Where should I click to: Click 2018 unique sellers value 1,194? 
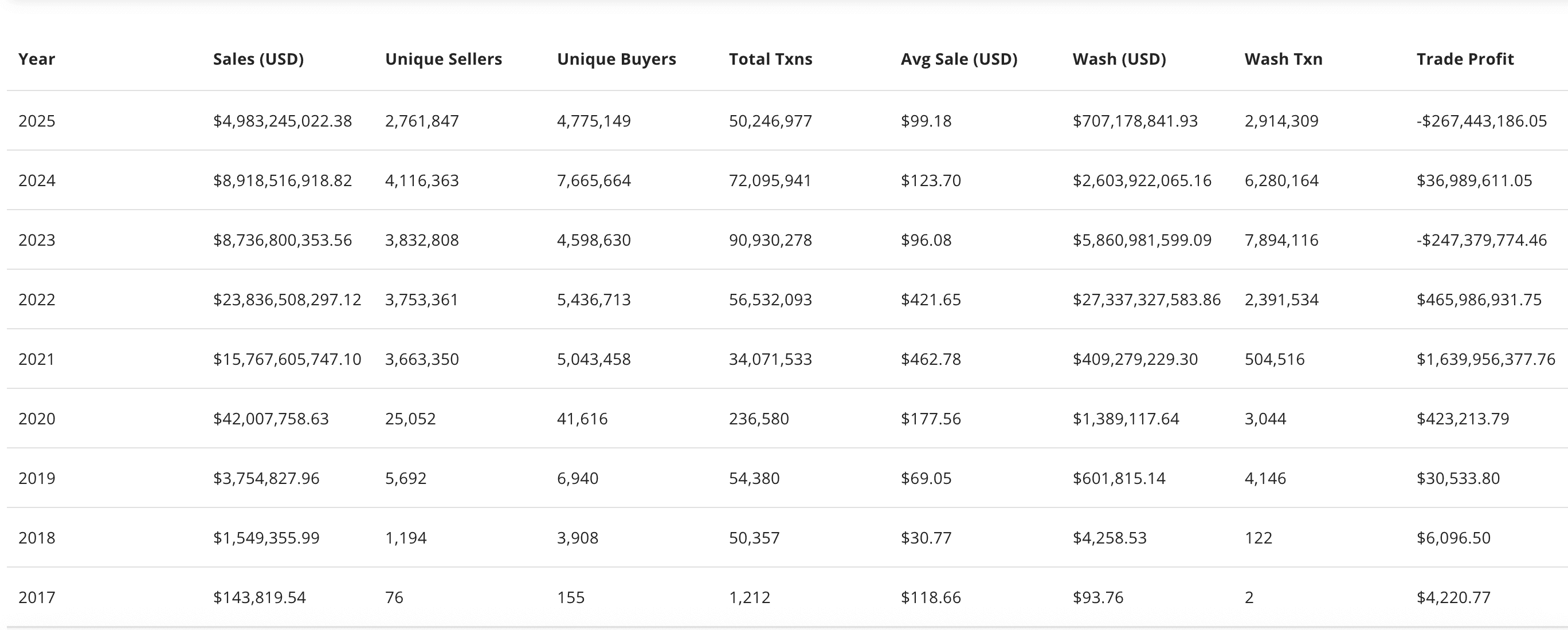pyautogui.click(x=405, y=538)
